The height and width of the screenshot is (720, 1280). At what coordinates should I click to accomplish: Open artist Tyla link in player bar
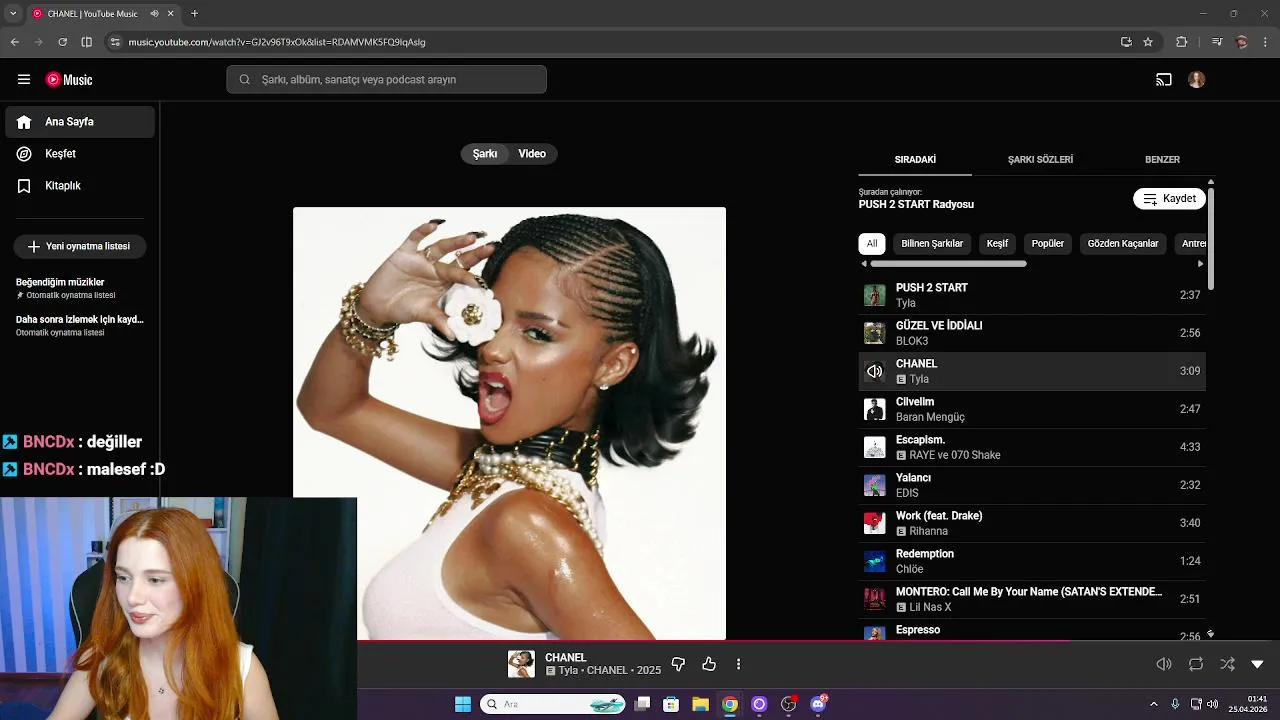pyautogui.click(x=568, y=671)
